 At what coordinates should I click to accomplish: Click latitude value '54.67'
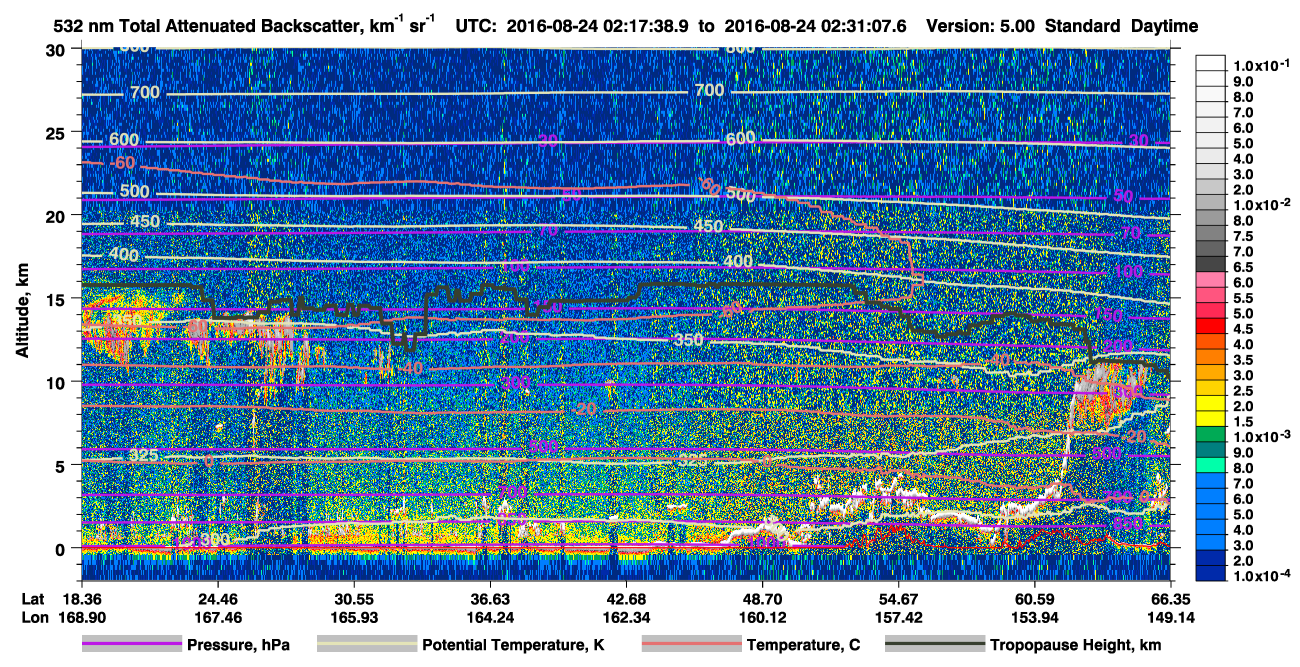[898, 598]
